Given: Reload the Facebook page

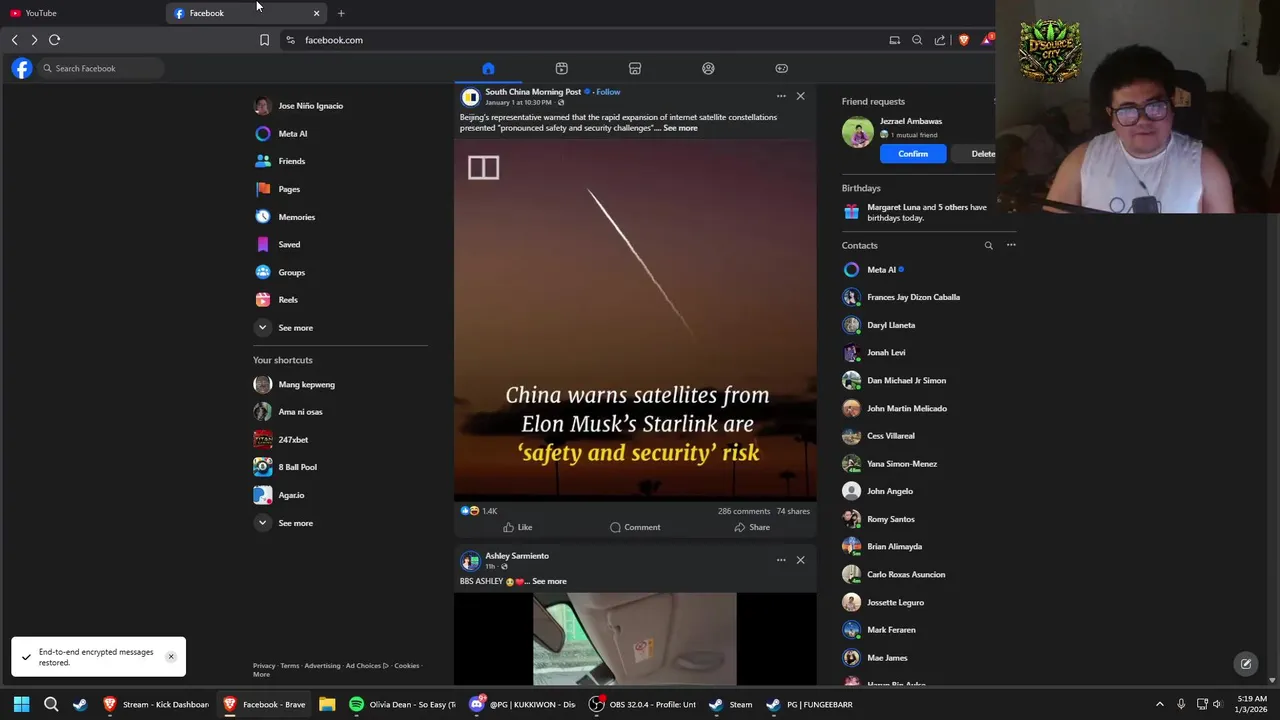Looking at the screenshot, I should click(55, 40).
